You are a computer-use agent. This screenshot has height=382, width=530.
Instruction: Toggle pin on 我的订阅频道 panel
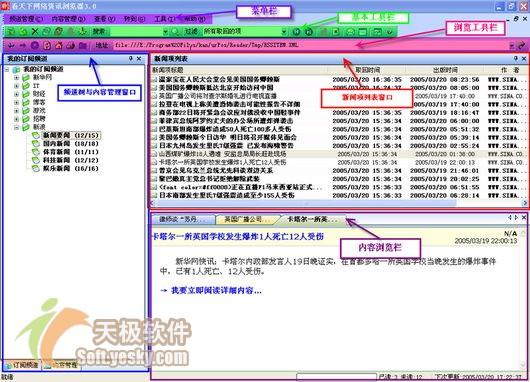[x=131, y=58]
